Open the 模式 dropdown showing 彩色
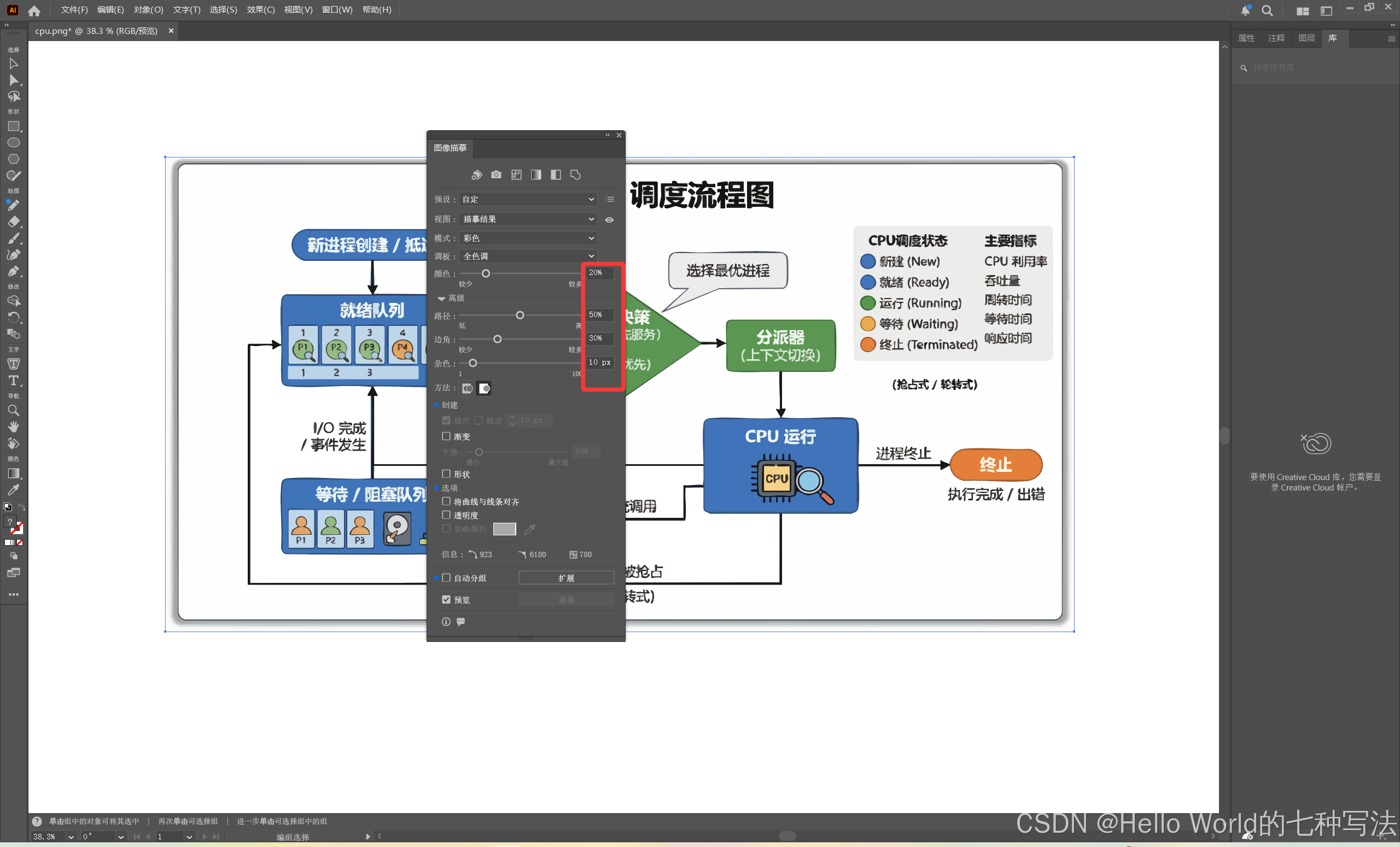The image size is (1400, 847). tap(527, 238)
